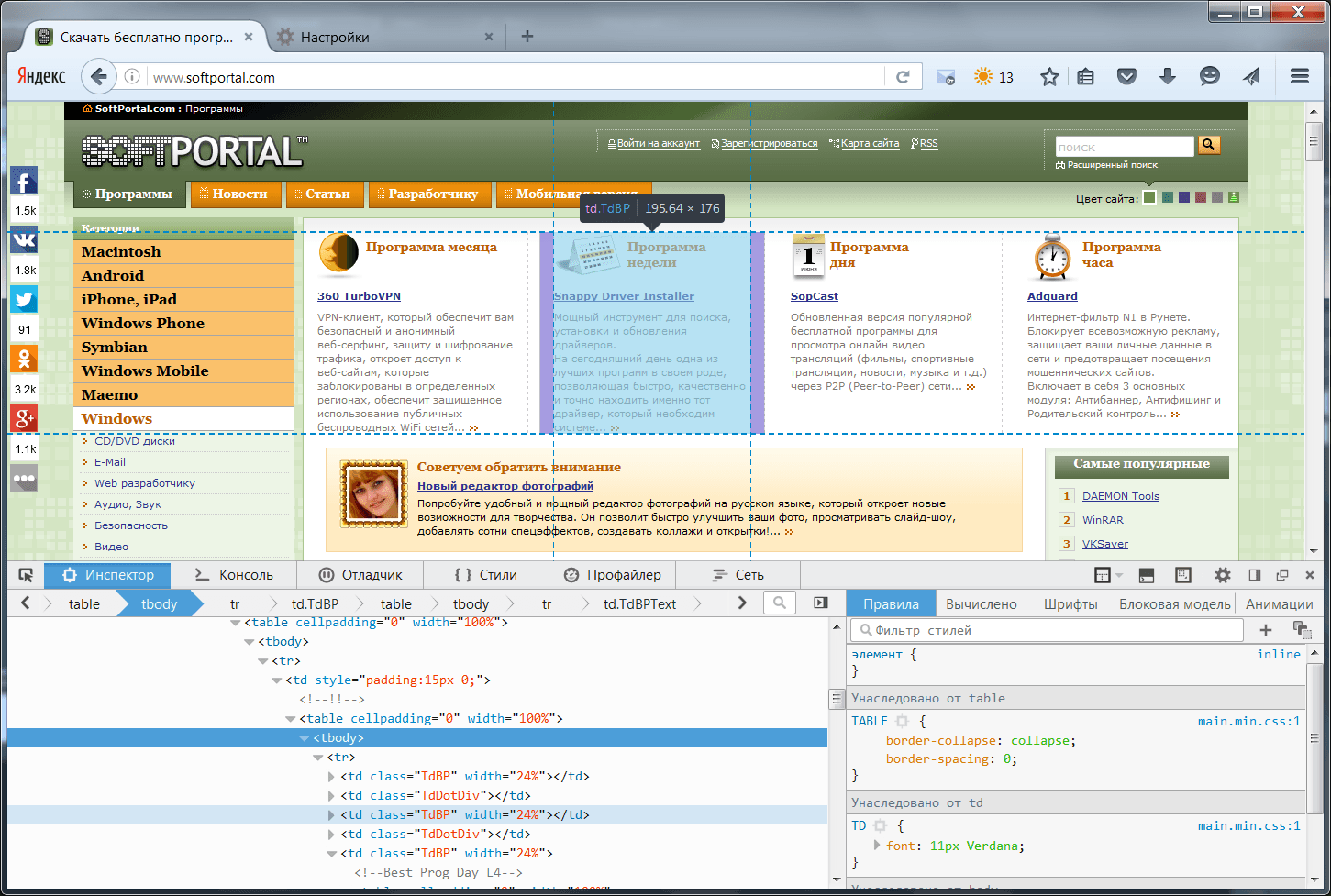Screen dimensions: 1331x896
Task: Reload the page with the refresh icon
Action: pos(903,77)
